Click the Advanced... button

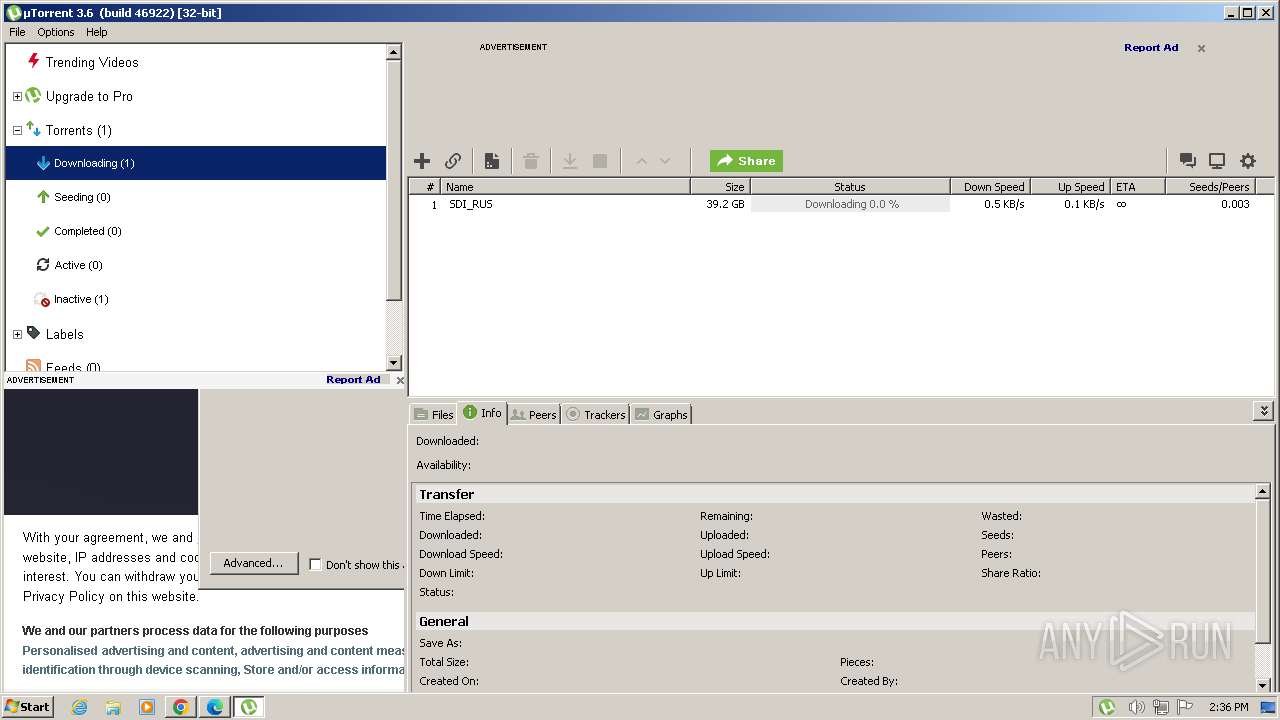pyautogui.click(x=253, y=563)
